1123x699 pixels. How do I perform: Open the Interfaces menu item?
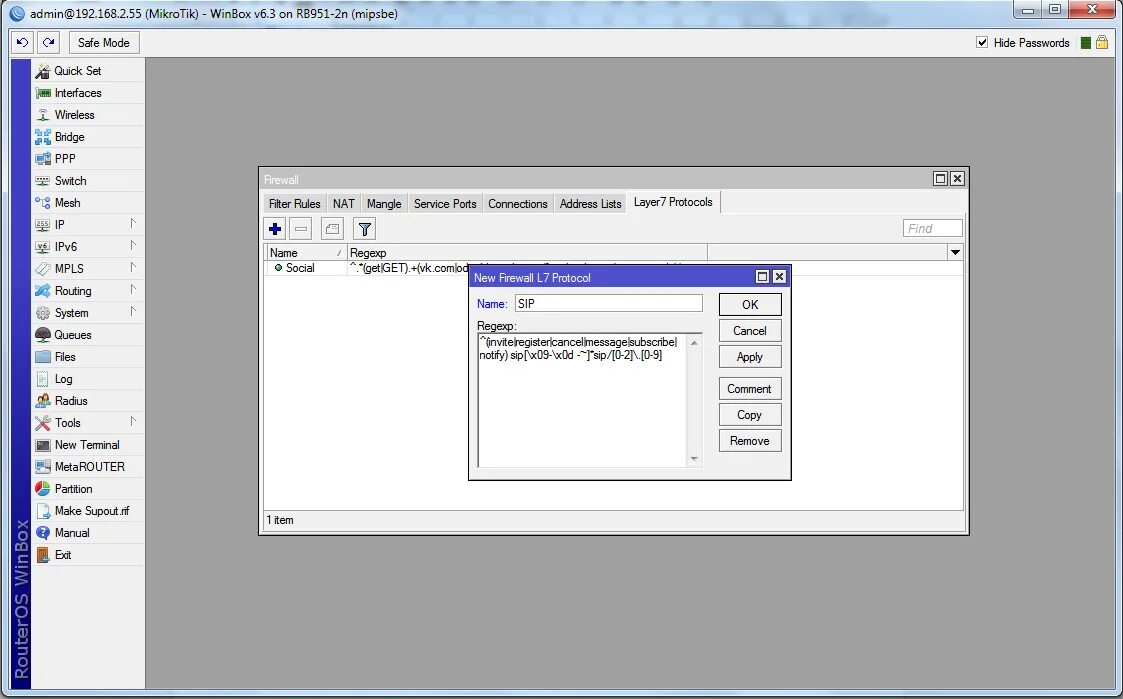pos(87,93)
